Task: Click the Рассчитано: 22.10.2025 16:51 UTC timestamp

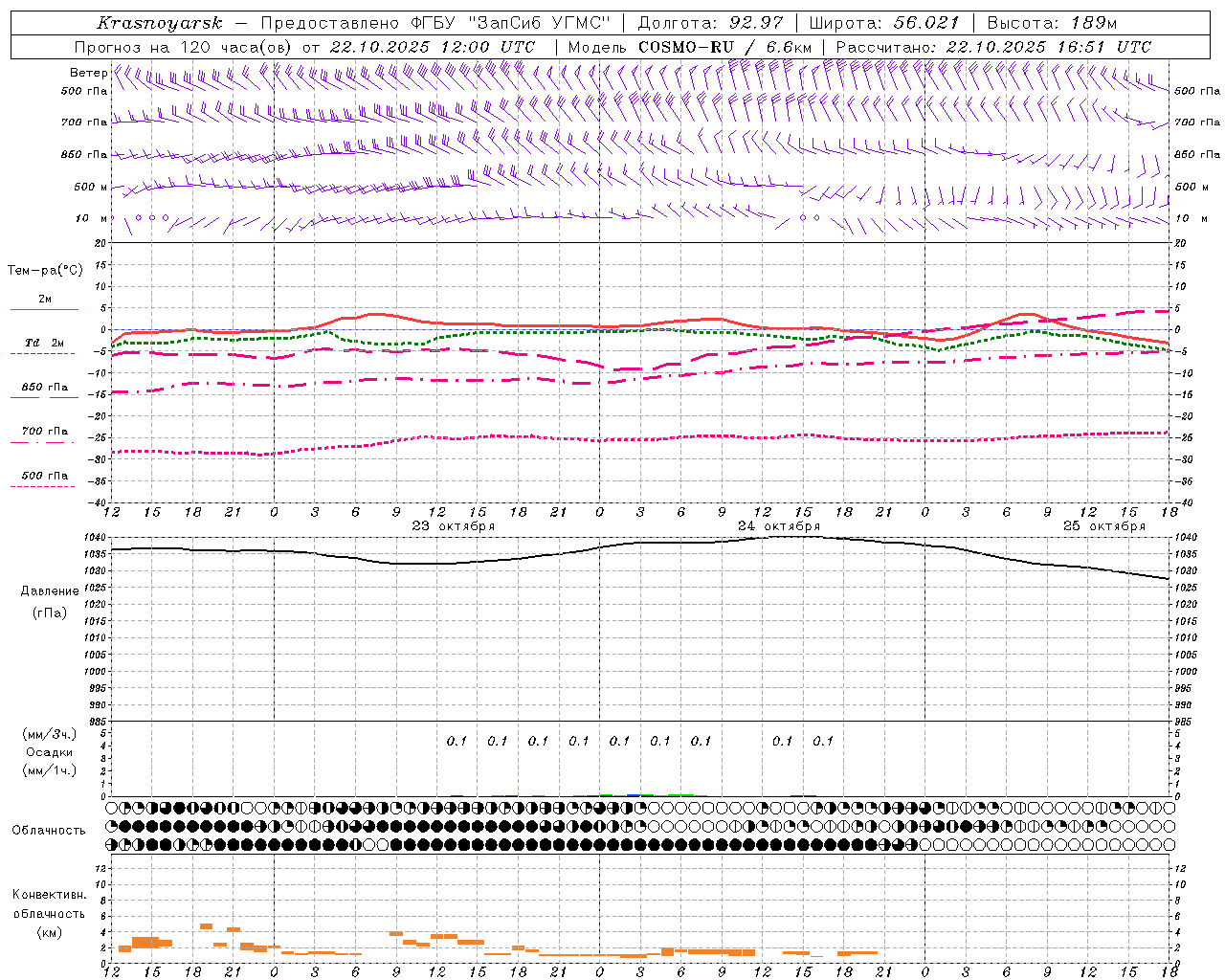Action: 993,47
